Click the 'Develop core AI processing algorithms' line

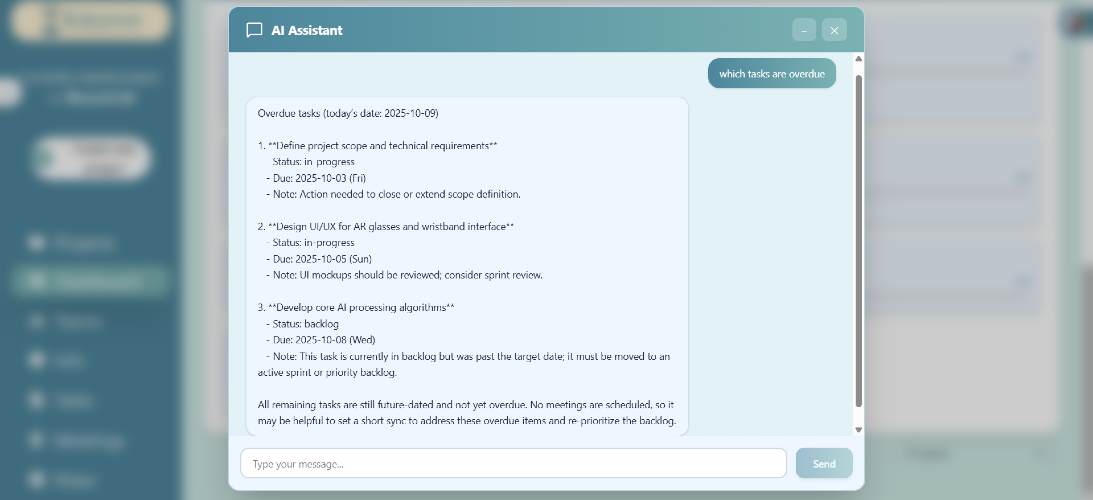tap(356, 308)
